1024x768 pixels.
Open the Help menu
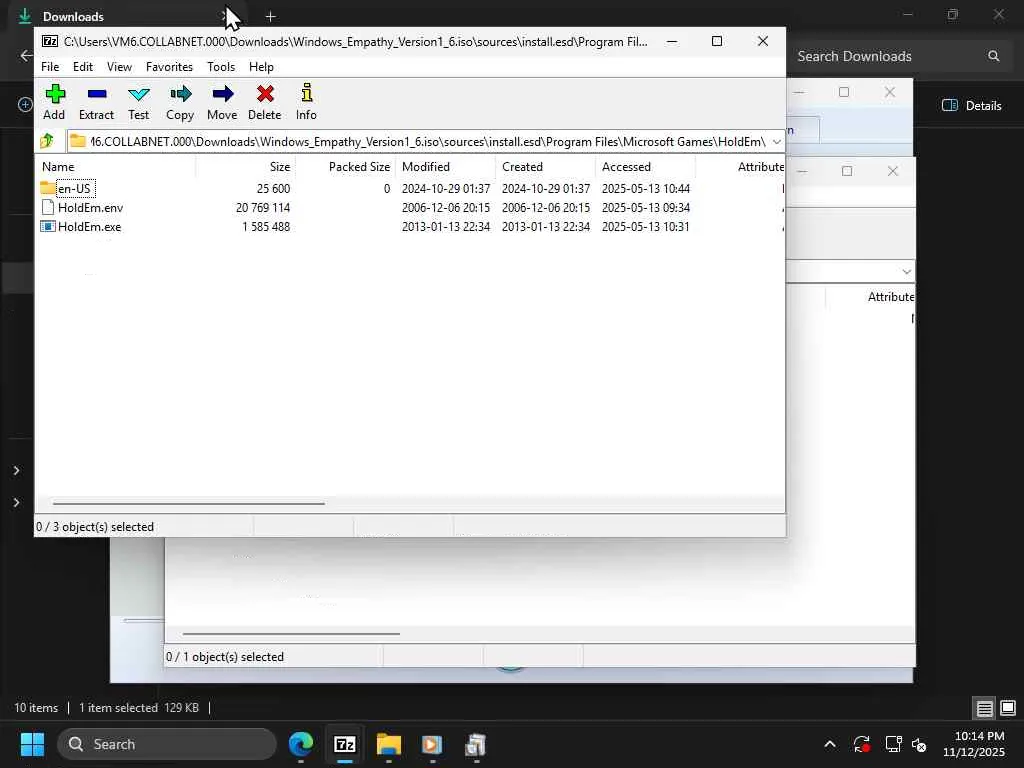point(261,67)
